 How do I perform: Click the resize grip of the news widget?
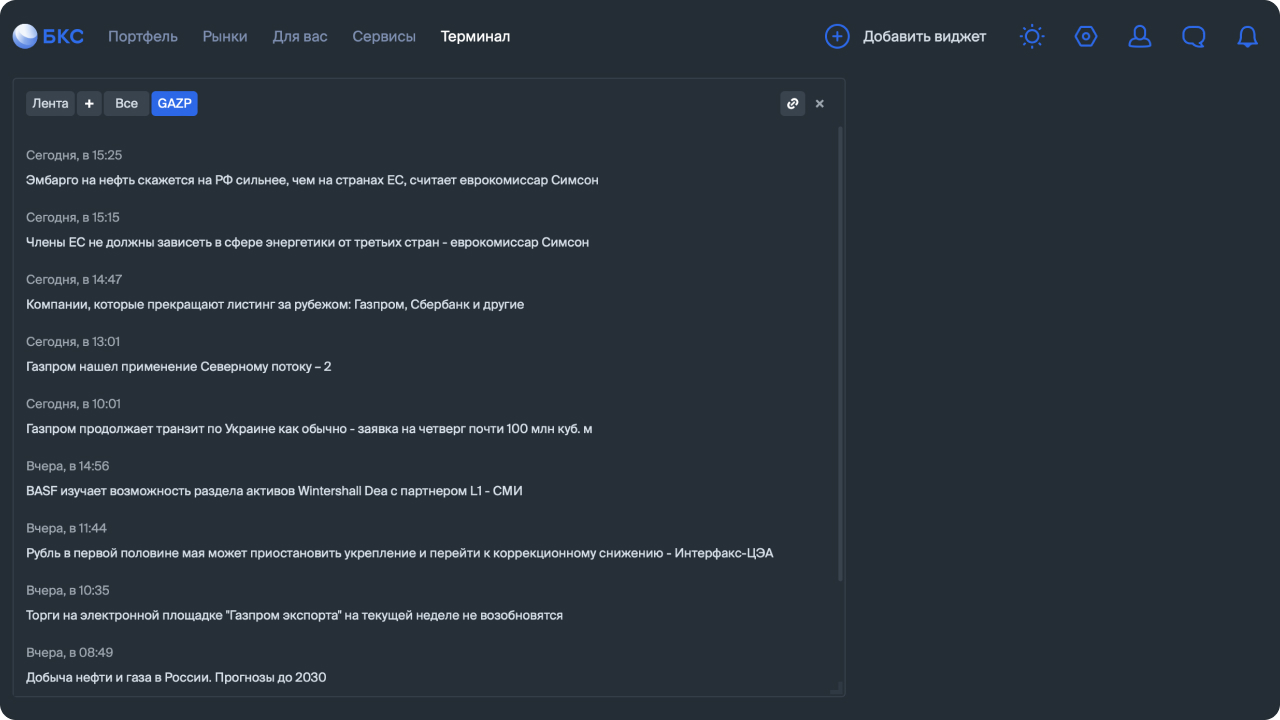[837, 687]
